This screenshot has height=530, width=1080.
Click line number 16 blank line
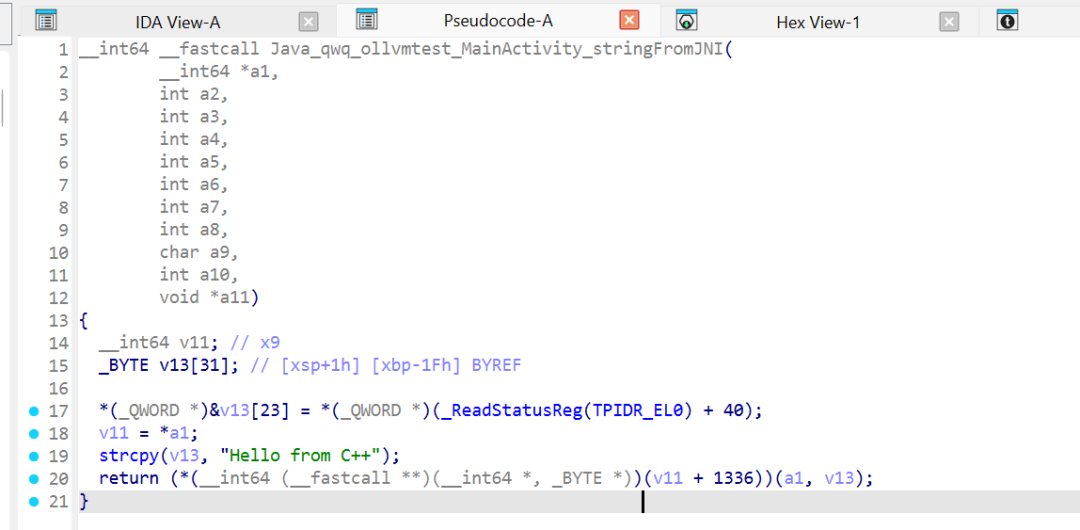(x=59, y=388)
